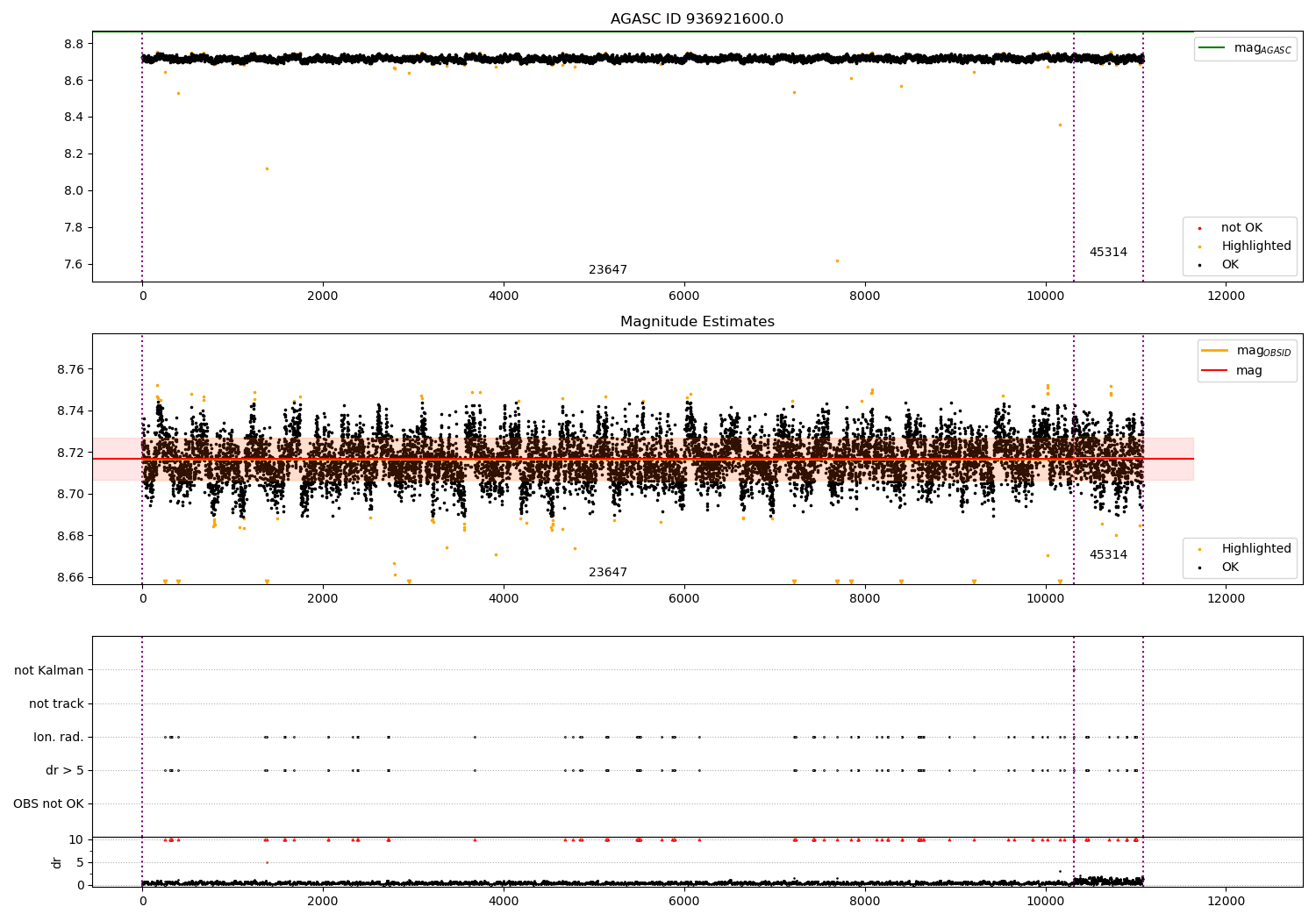Select the 'Magnitude Estimates' plot title
Viewport: 1316px width, 921px height.
(697, 322)
